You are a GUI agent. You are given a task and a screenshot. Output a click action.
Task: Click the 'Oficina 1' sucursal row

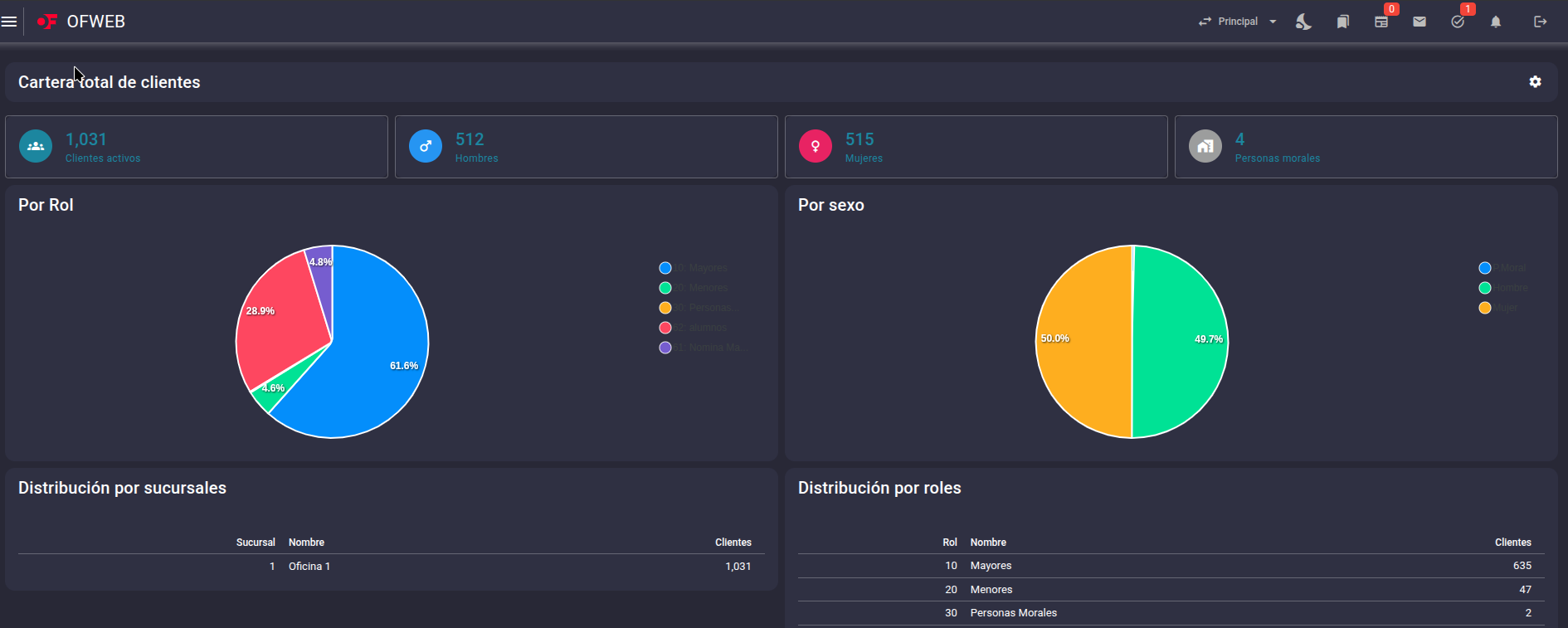pyautogui.click(x=392, y=567)
